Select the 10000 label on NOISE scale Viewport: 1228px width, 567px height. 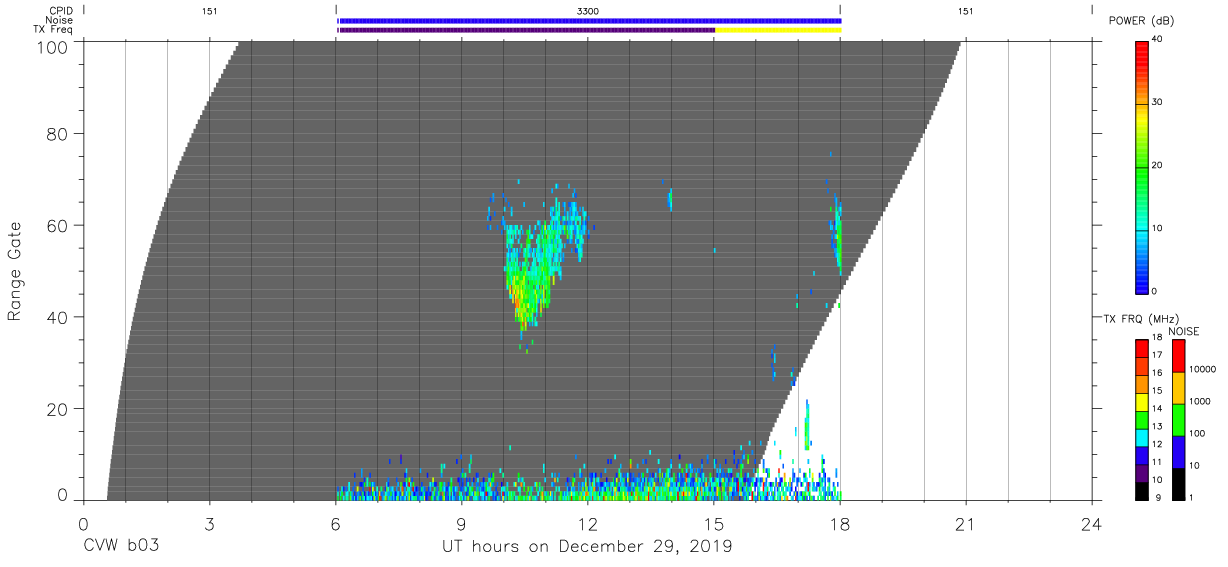1201,369
